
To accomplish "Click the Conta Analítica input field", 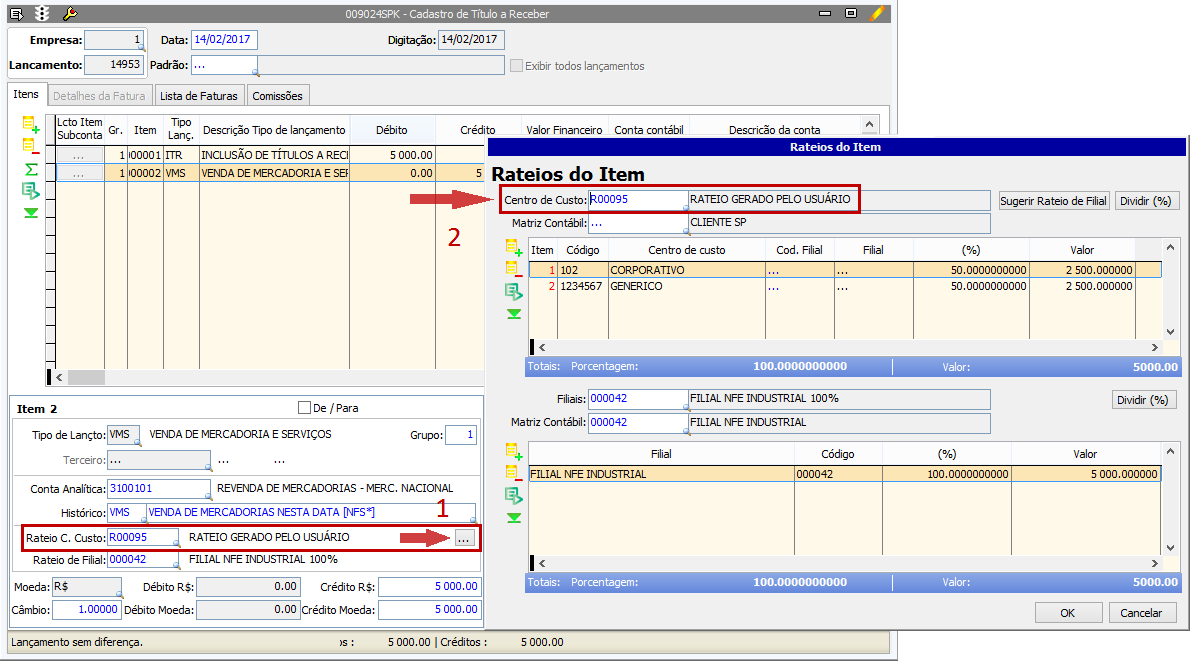I will coord(157,488).
